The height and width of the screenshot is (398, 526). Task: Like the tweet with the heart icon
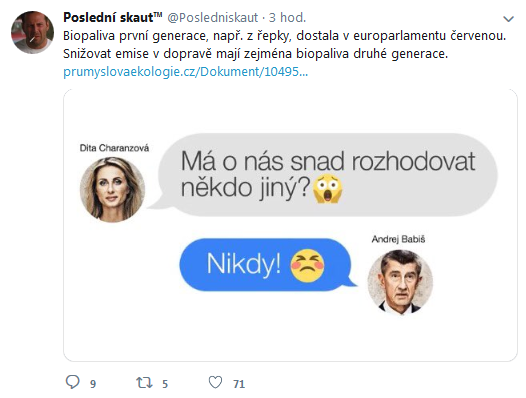coord(215,382)
